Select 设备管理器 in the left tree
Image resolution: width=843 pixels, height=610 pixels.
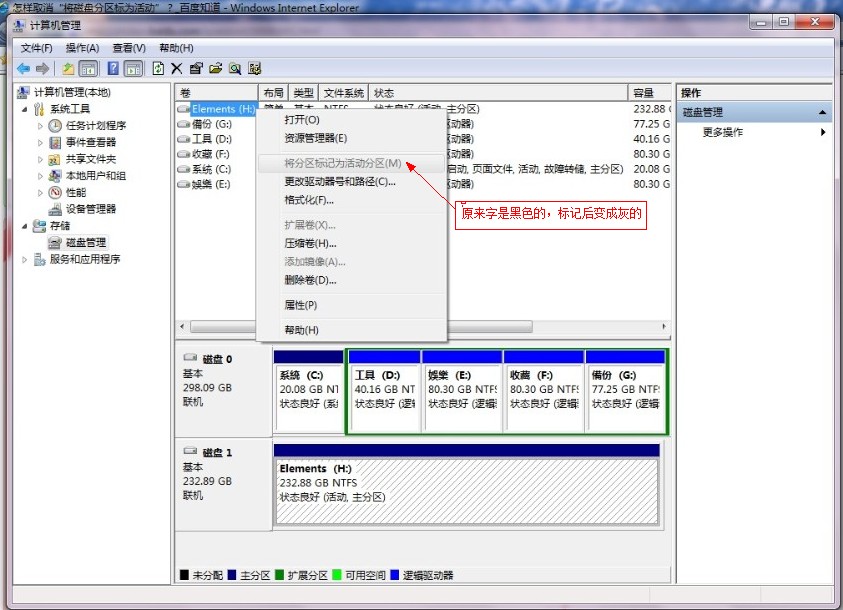click(91, 209)
